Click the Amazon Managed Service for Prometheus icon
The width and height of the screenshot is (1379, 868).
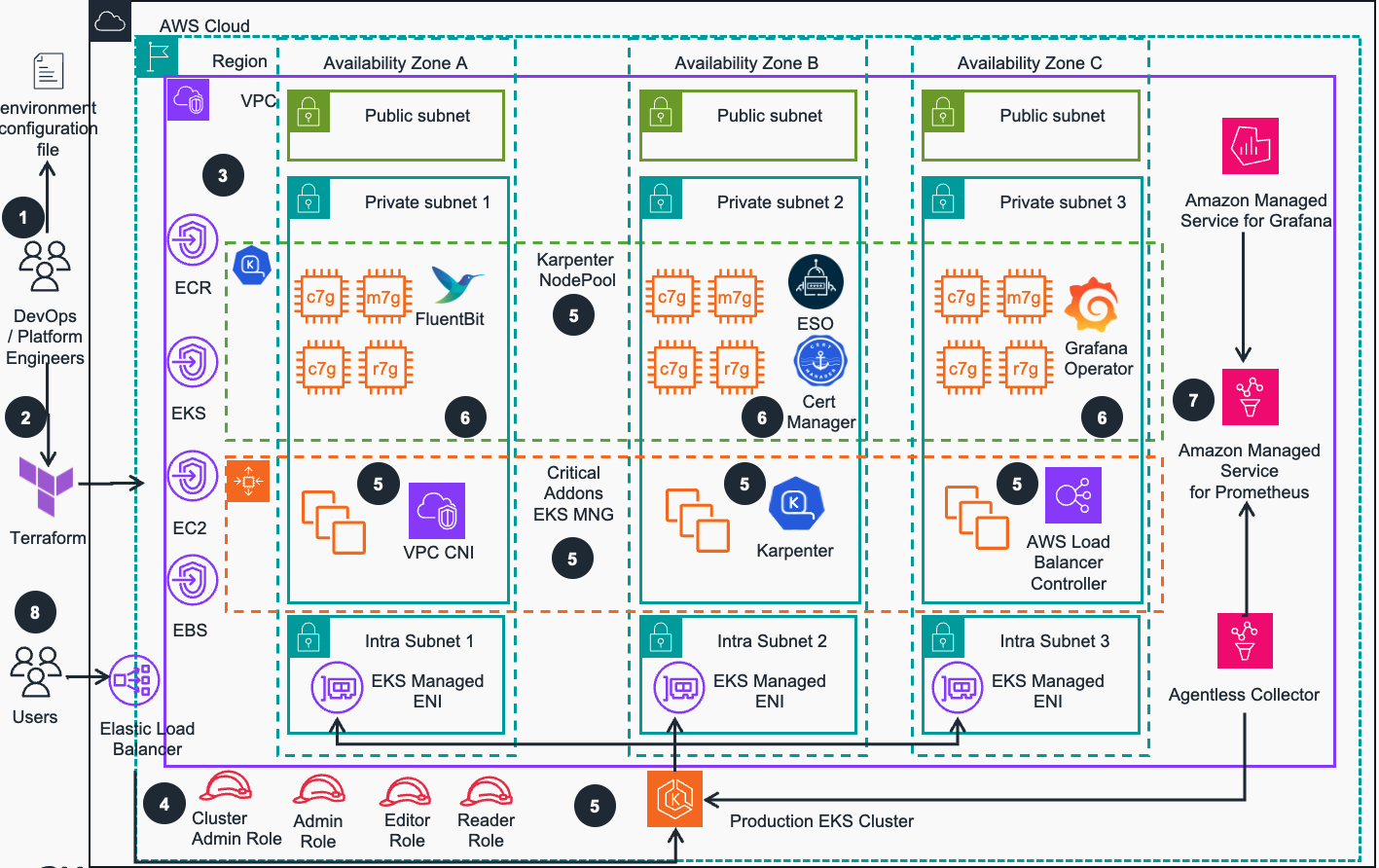coord(1250,397)
